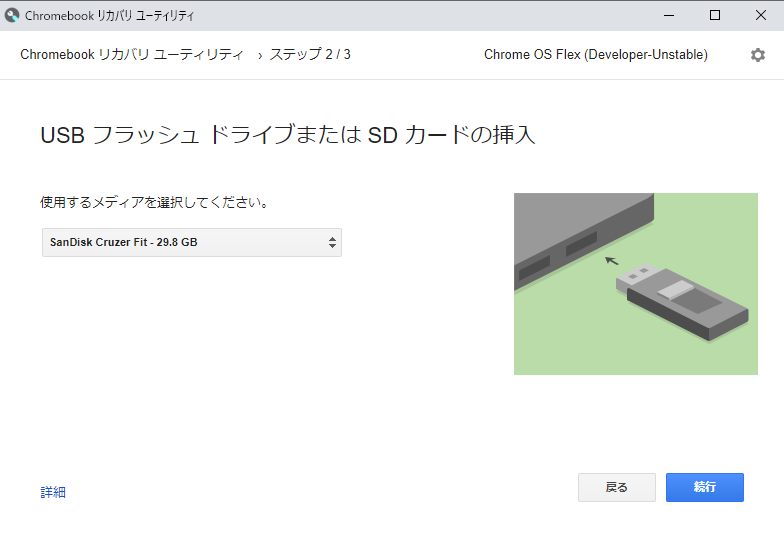Open the 詳細 details link
This screenshot has height=542, width=784.
tap(53, 492)
